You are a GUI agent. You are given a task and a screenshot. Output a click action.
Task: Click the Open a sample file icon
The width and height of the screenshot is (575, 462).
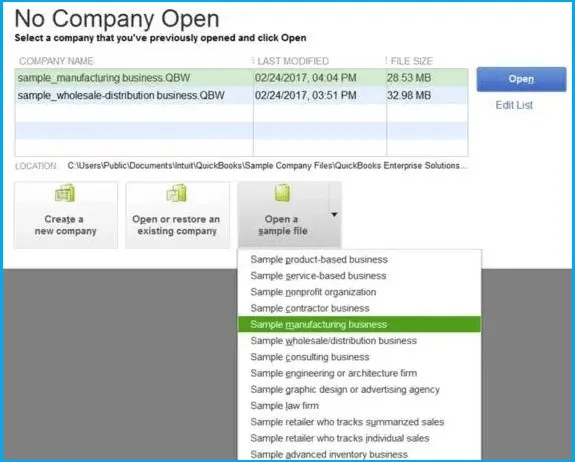click(283, 193)
